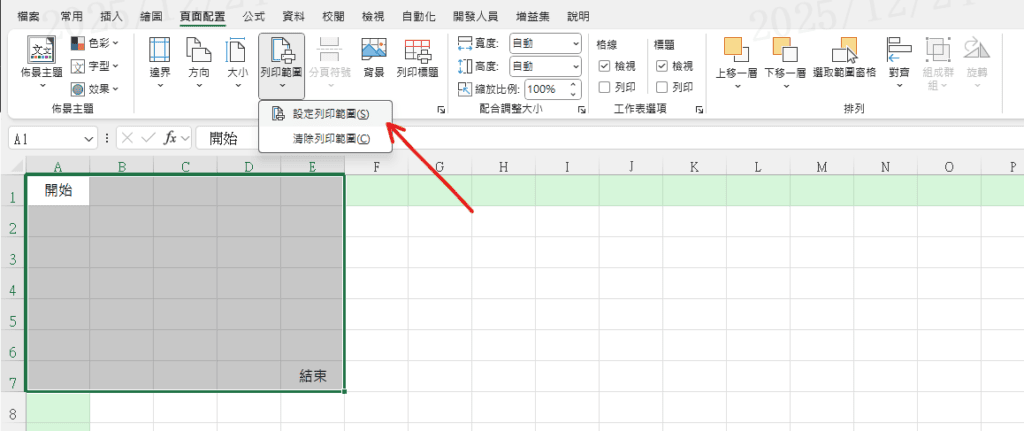Open 列印標題 print titles settings
This screenshot has height=431, width=1024.
417,59
